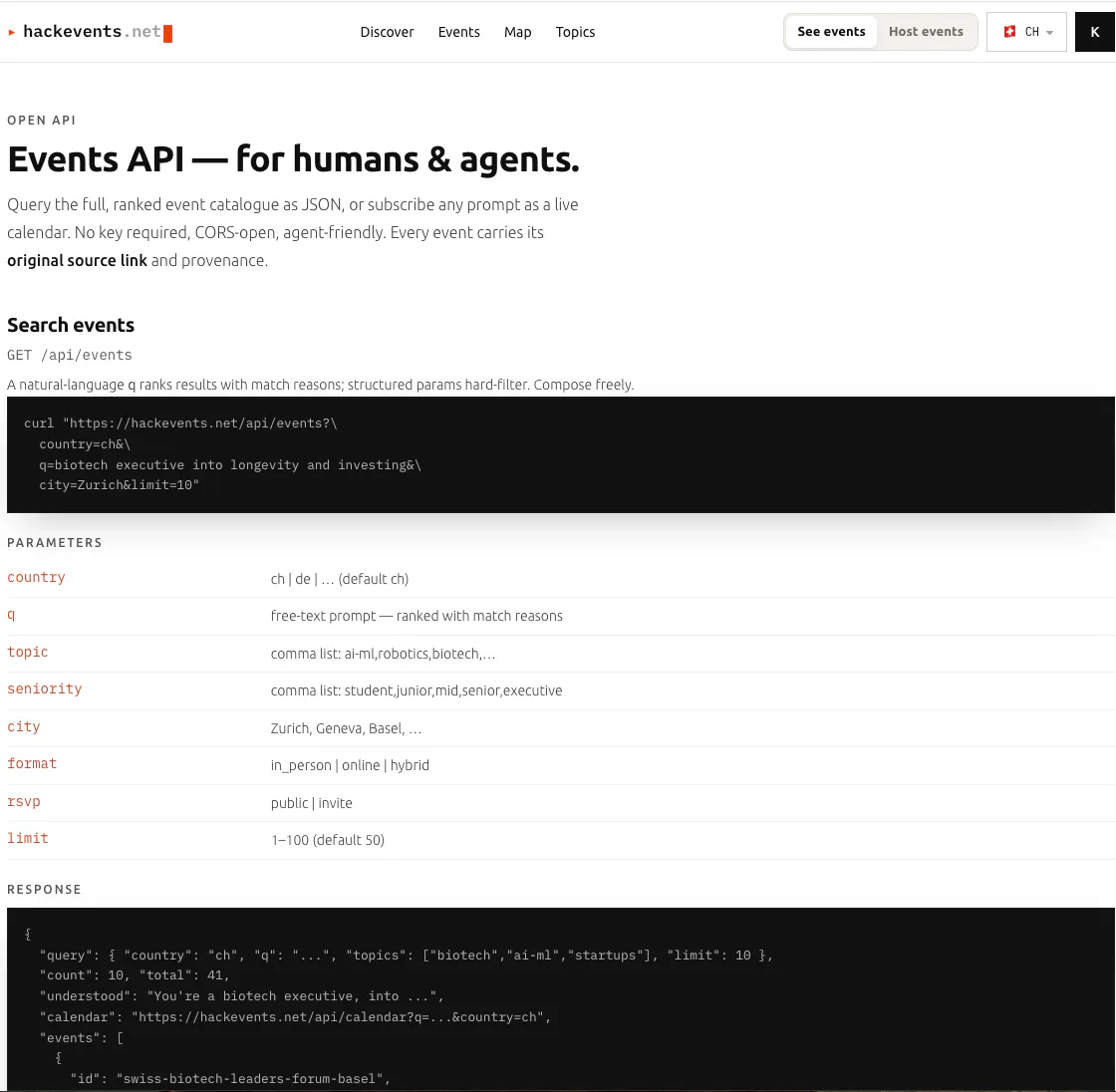Click 'free-text prompt — ranked with match reasons'
The image size is (1116, 1092).
point(417,616)
